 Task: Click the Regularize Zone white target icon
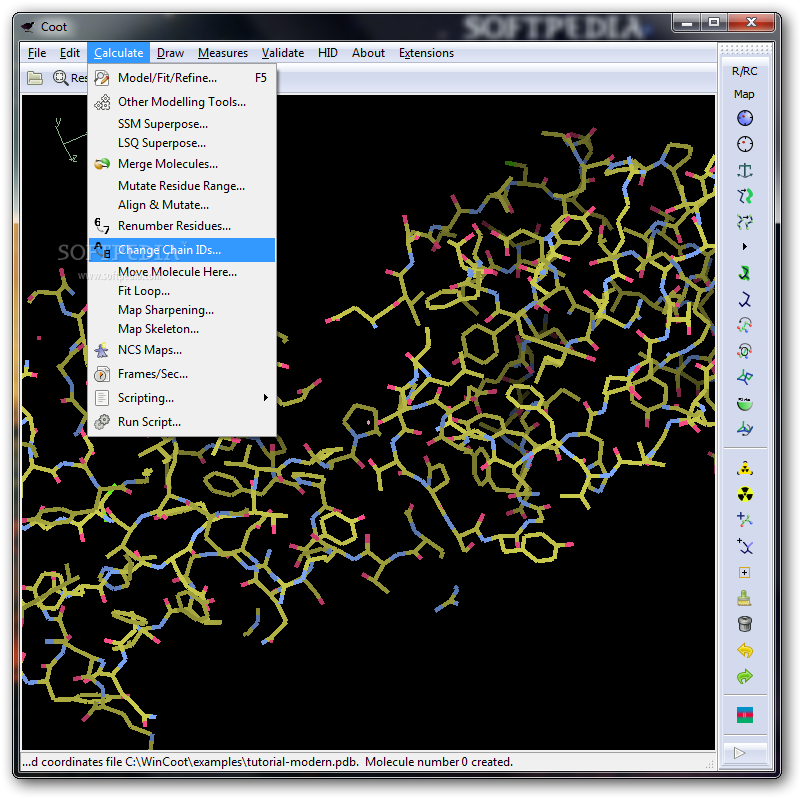point(745,144)
